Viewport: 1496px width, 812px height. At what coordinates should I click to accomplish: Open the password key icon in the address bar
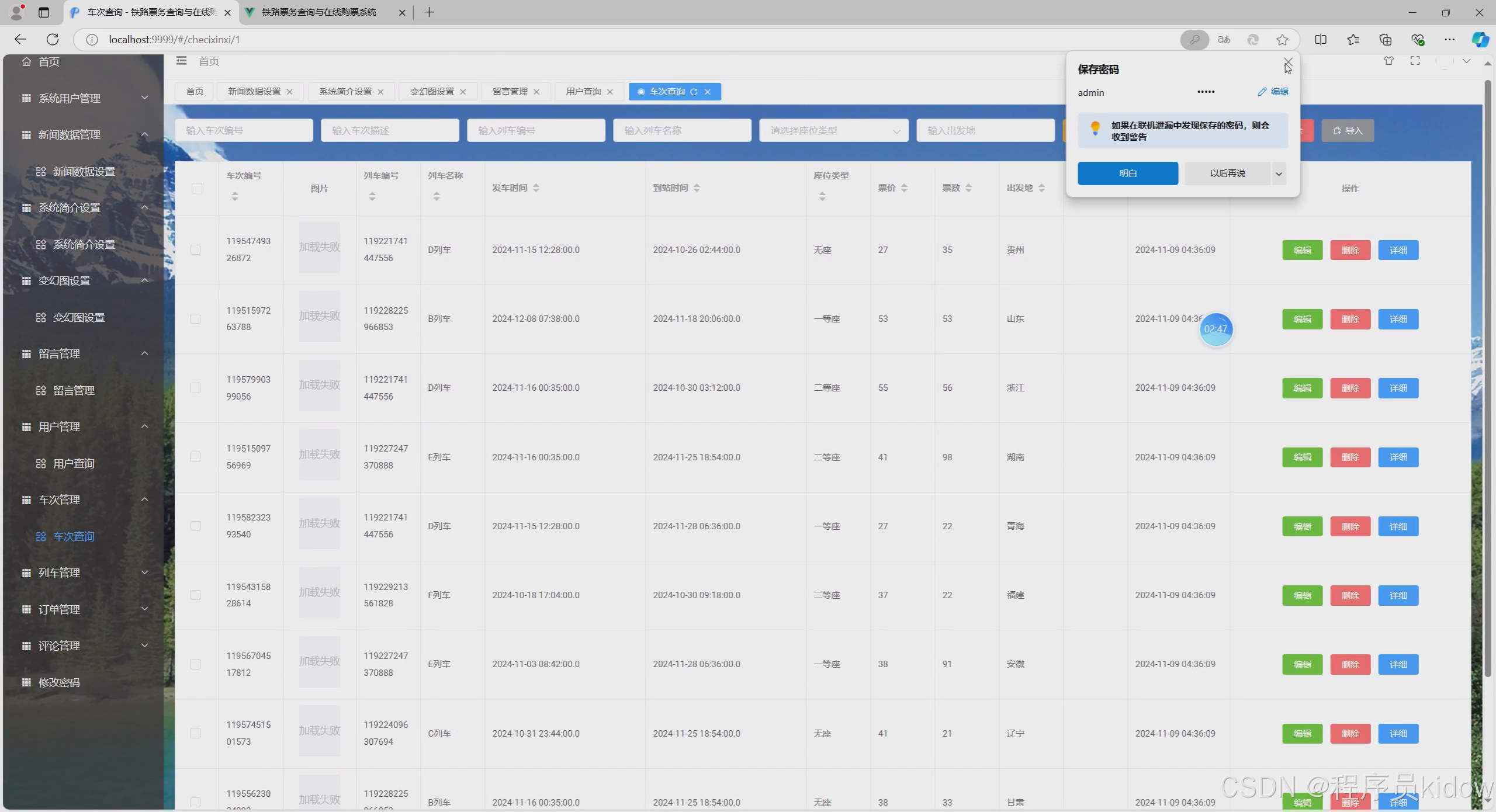[1194, 40]
